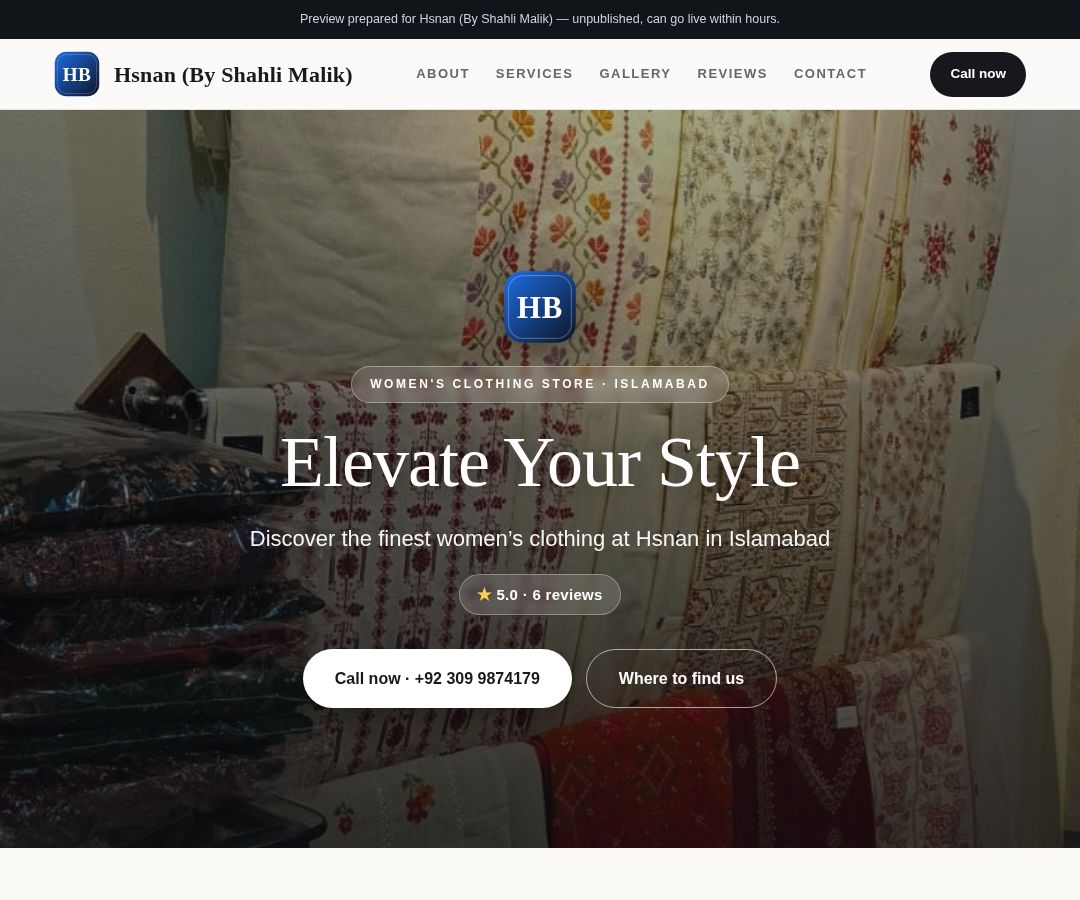This screenshot has width=1080, height=900.
Task: Click the 5.0 · 6 reviews pill
Action: coord(539,594)
